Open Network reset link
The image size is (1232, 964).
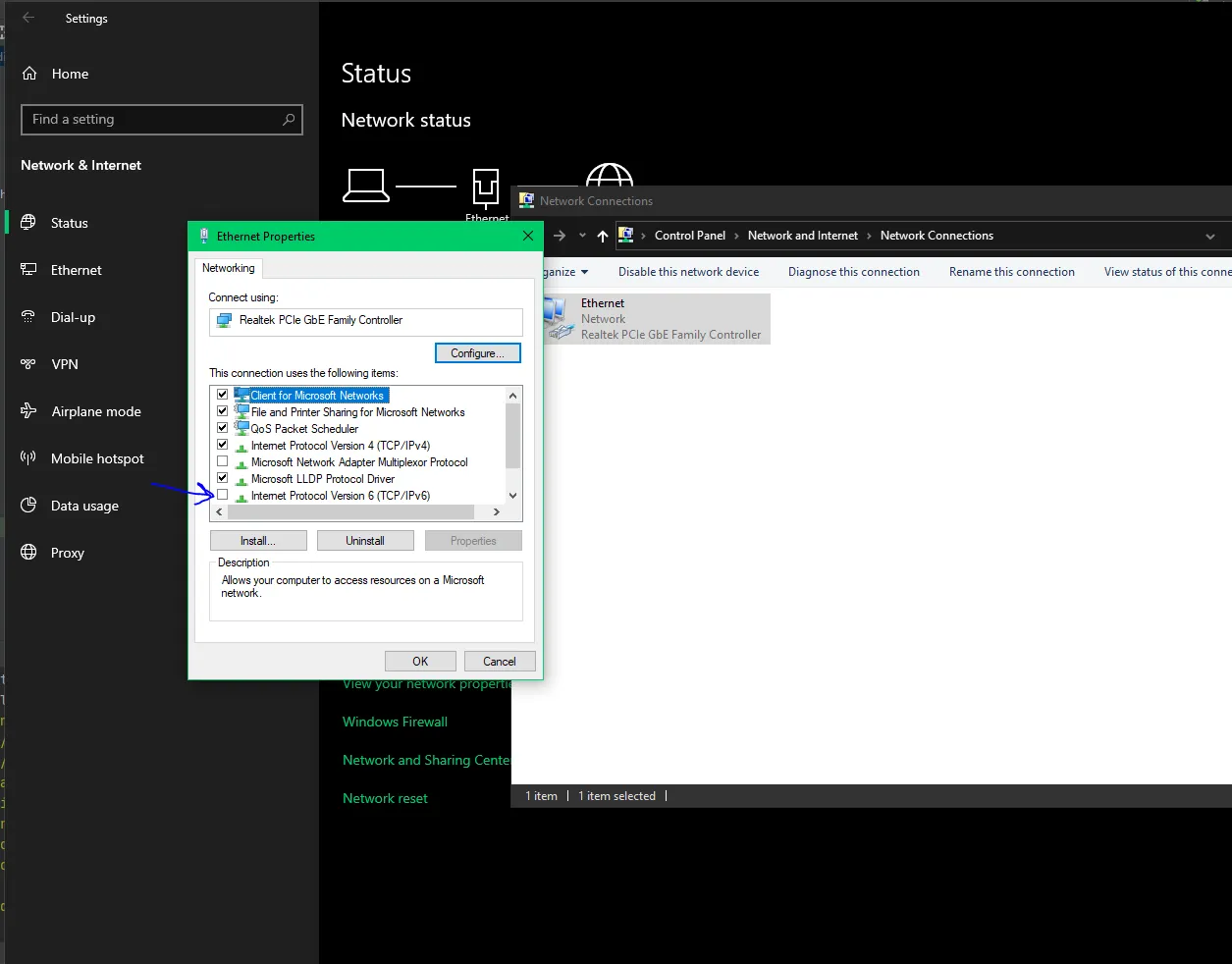pos(385,798)
